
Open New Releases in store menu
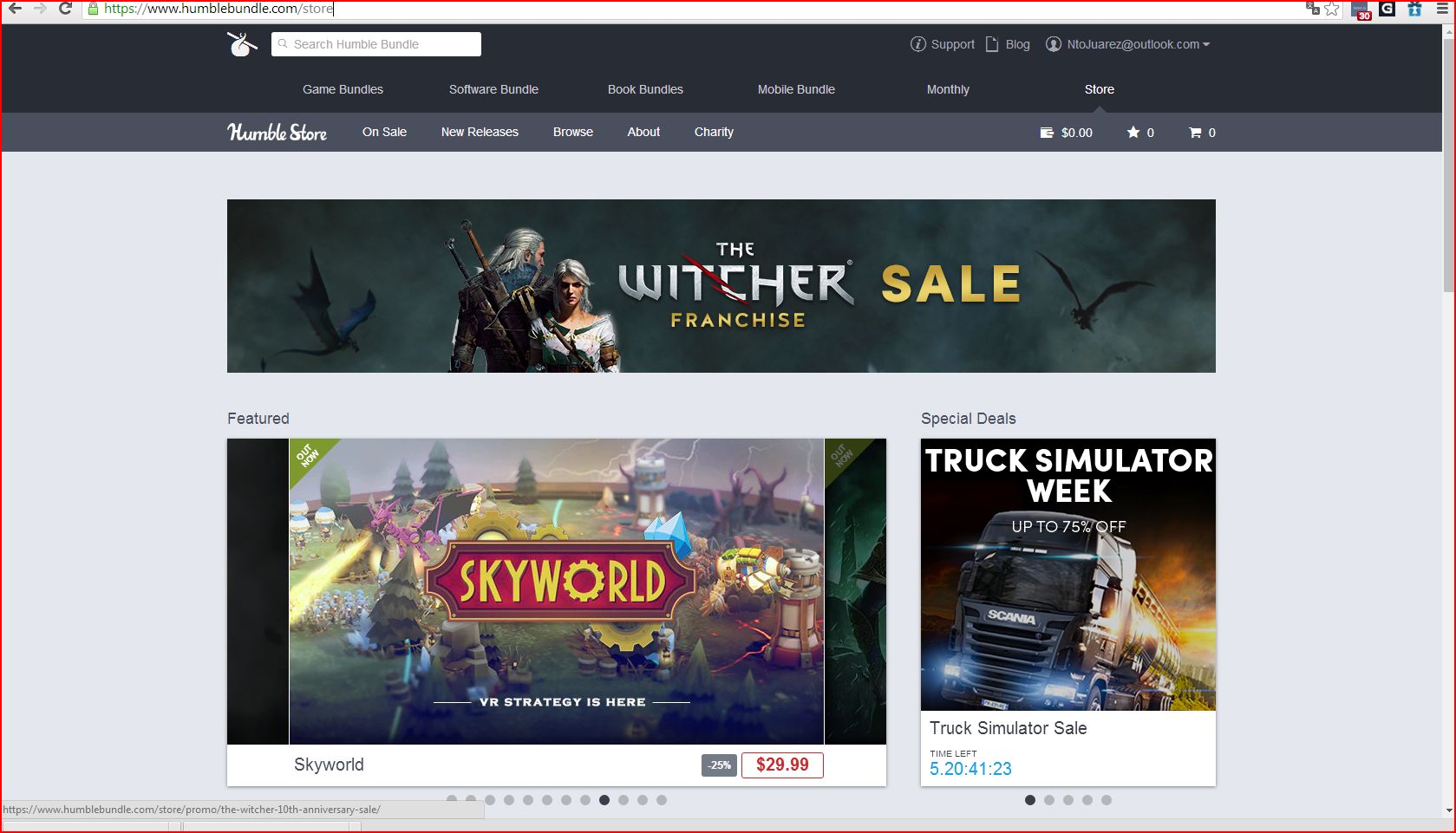pos(480,132)
